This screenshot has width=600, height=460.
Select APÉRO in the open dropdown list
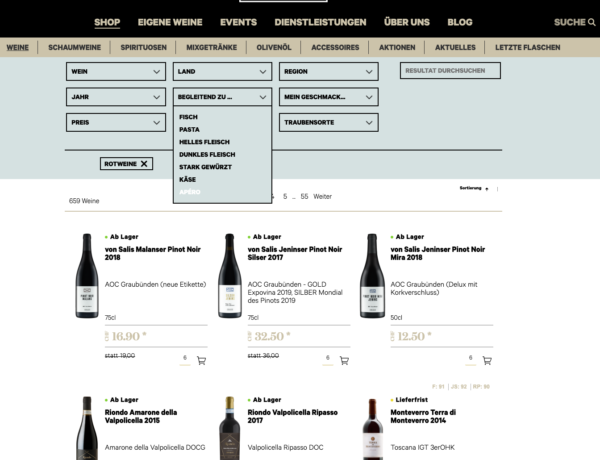tap(190, 192)
